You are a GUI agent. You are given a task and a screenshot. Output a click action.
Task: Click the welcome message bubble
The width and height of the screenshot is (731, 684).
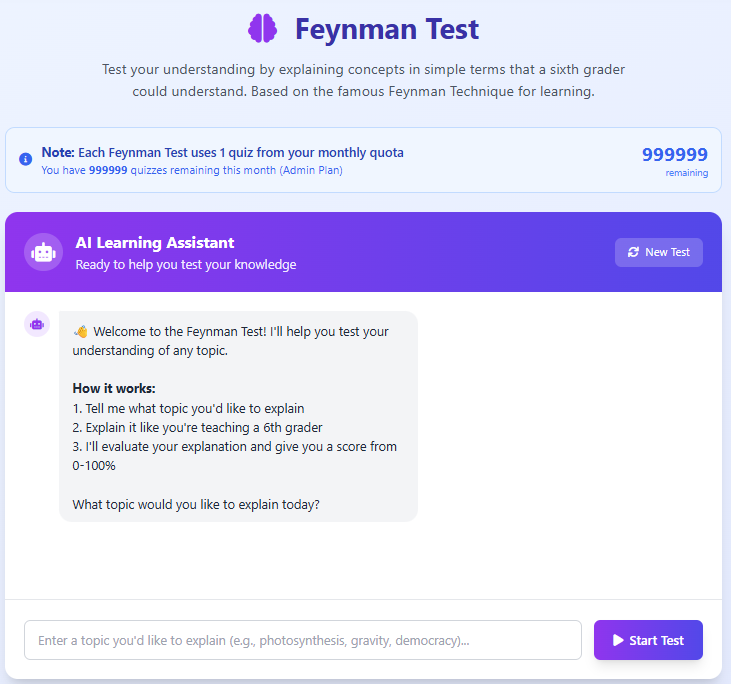238,416
